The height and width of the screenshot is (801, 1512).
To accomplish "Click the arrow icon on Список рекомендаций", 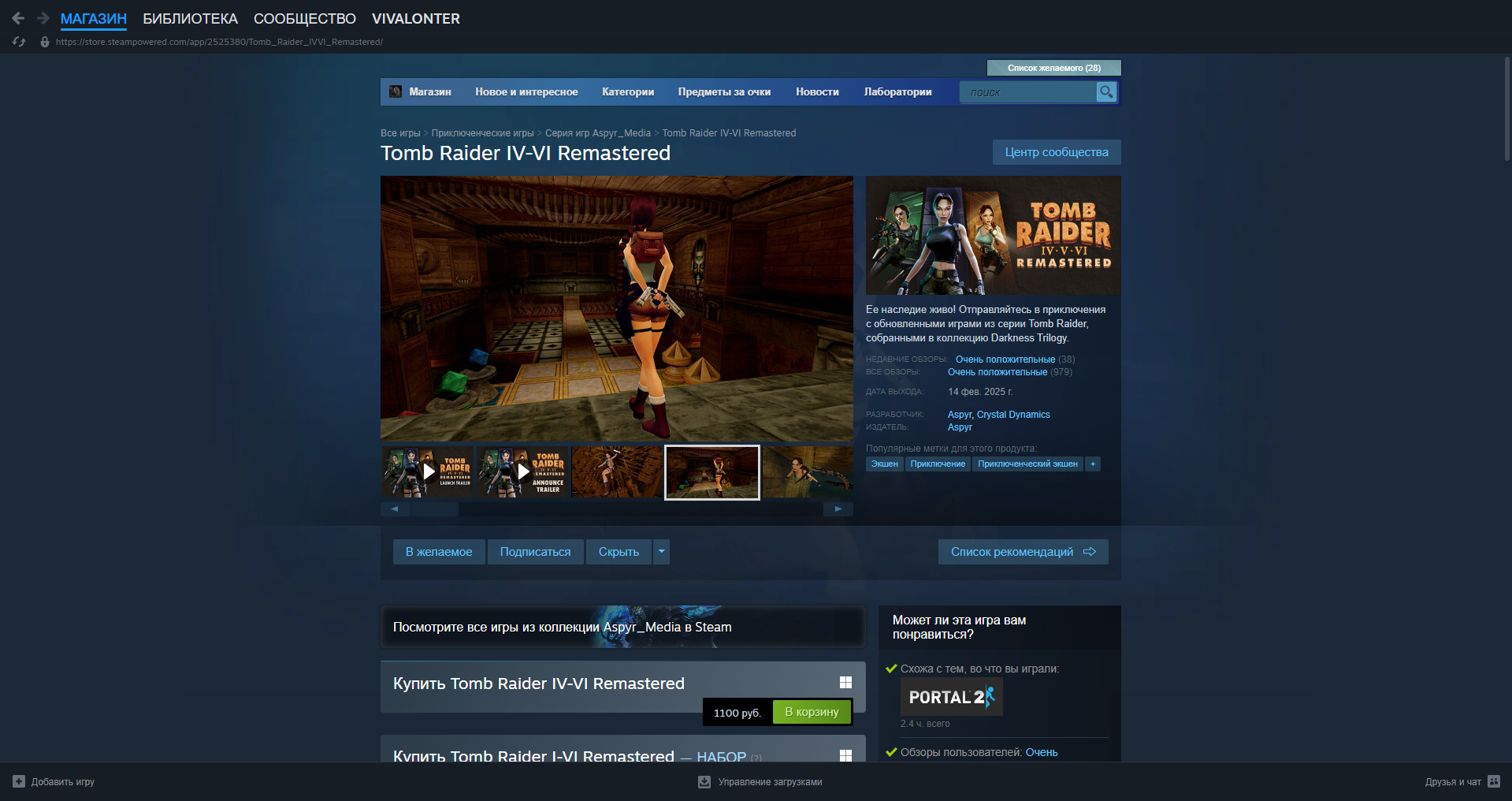I will [x=1090, y=552].
